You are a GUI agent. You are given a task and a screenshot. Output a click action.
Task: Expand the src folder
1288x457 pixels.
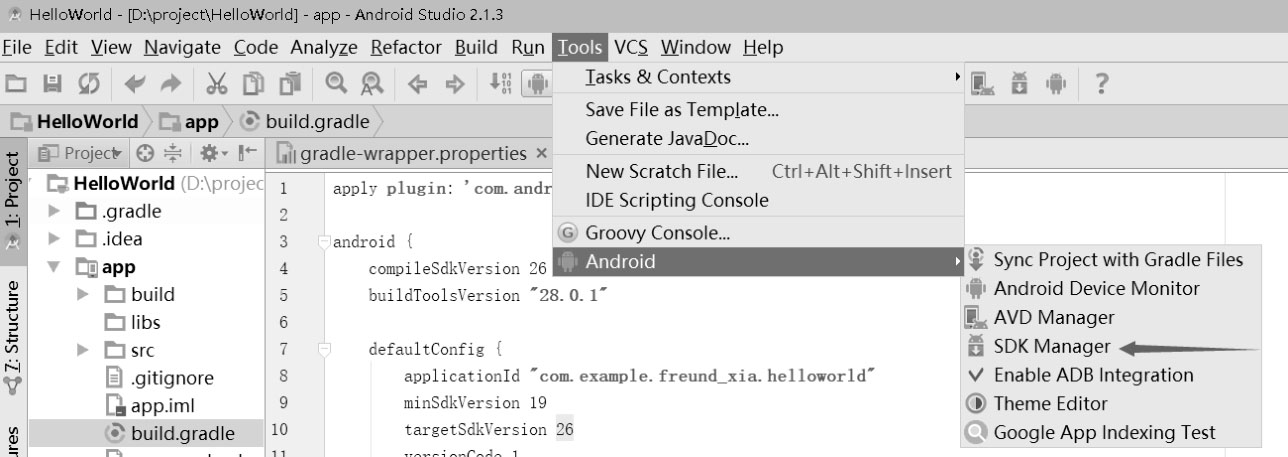pyautogui.click(x=83, y=351)
